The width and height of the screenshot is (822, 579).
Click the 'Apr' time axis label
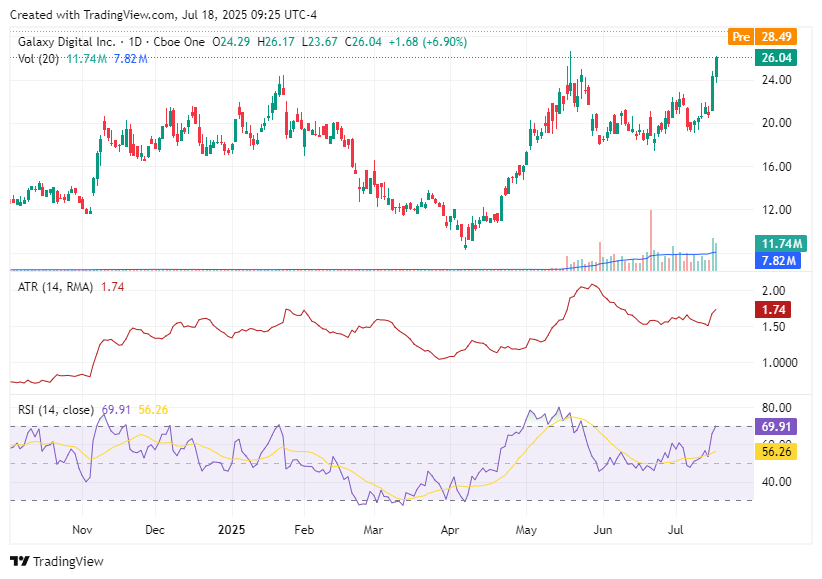click(x=450, y=530)
